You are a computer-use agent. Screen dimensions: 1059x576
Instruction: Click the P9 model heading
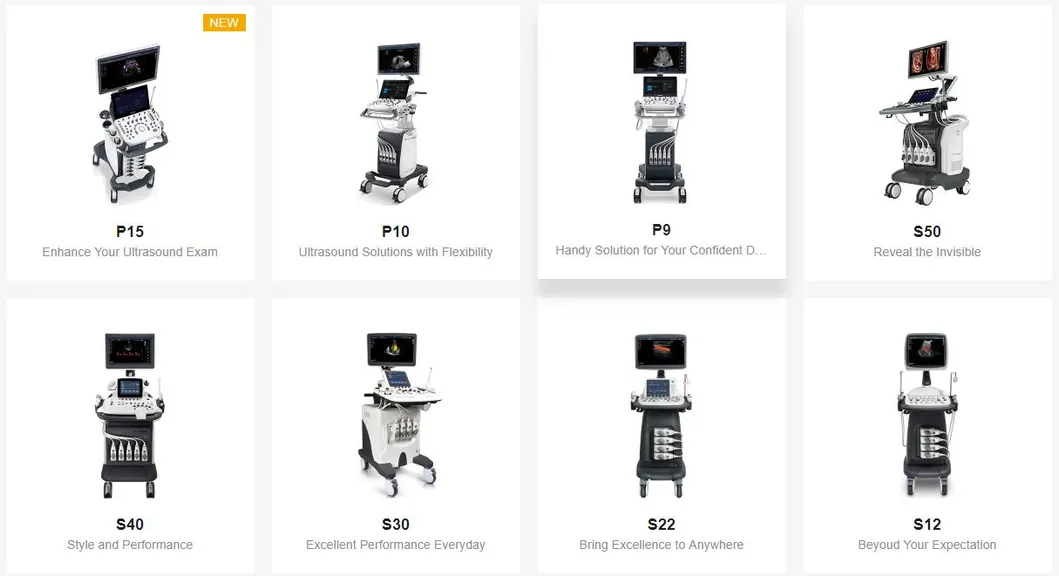point(661,230)
